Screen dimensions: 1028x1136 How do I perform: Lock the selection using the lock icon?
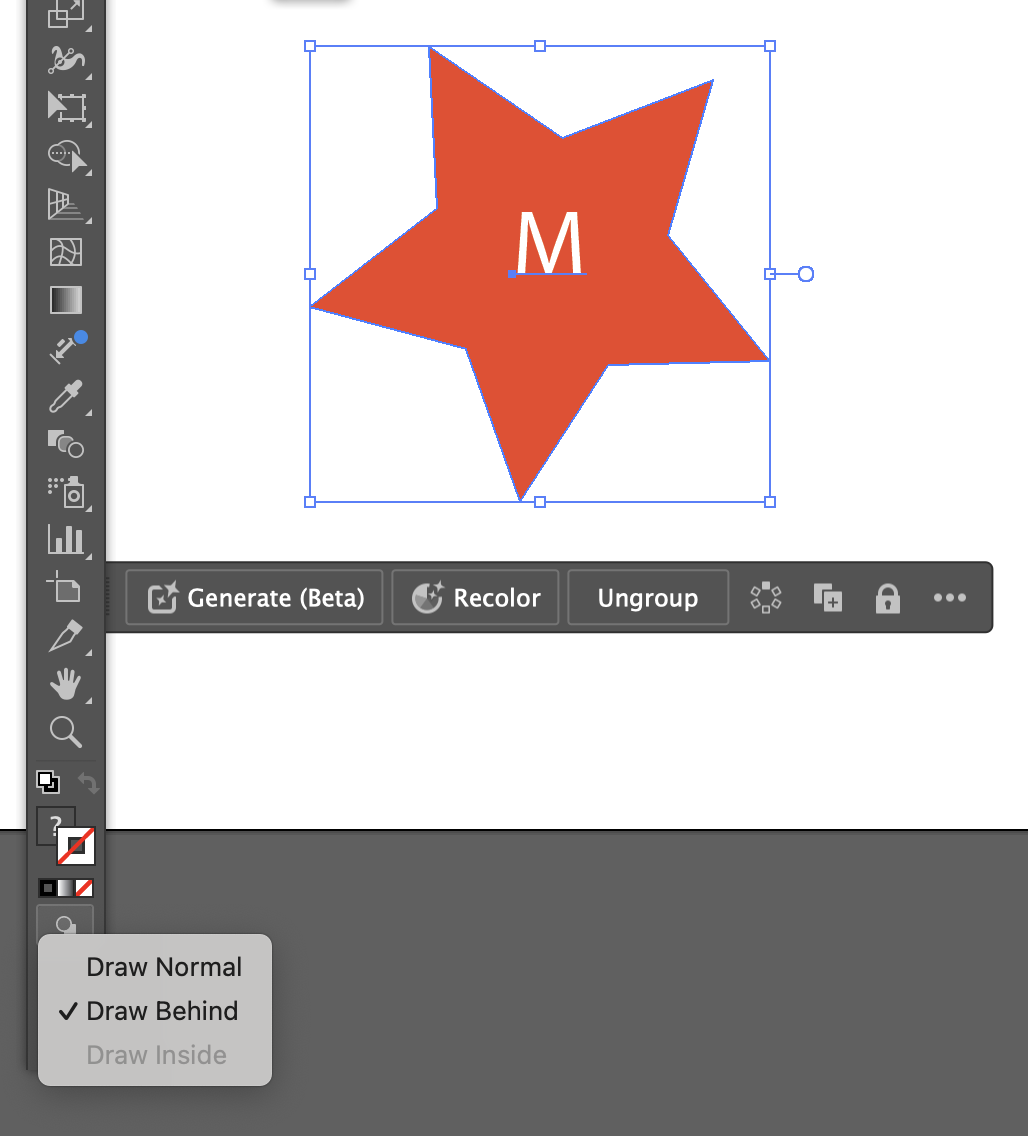click(x=887, y=597)
